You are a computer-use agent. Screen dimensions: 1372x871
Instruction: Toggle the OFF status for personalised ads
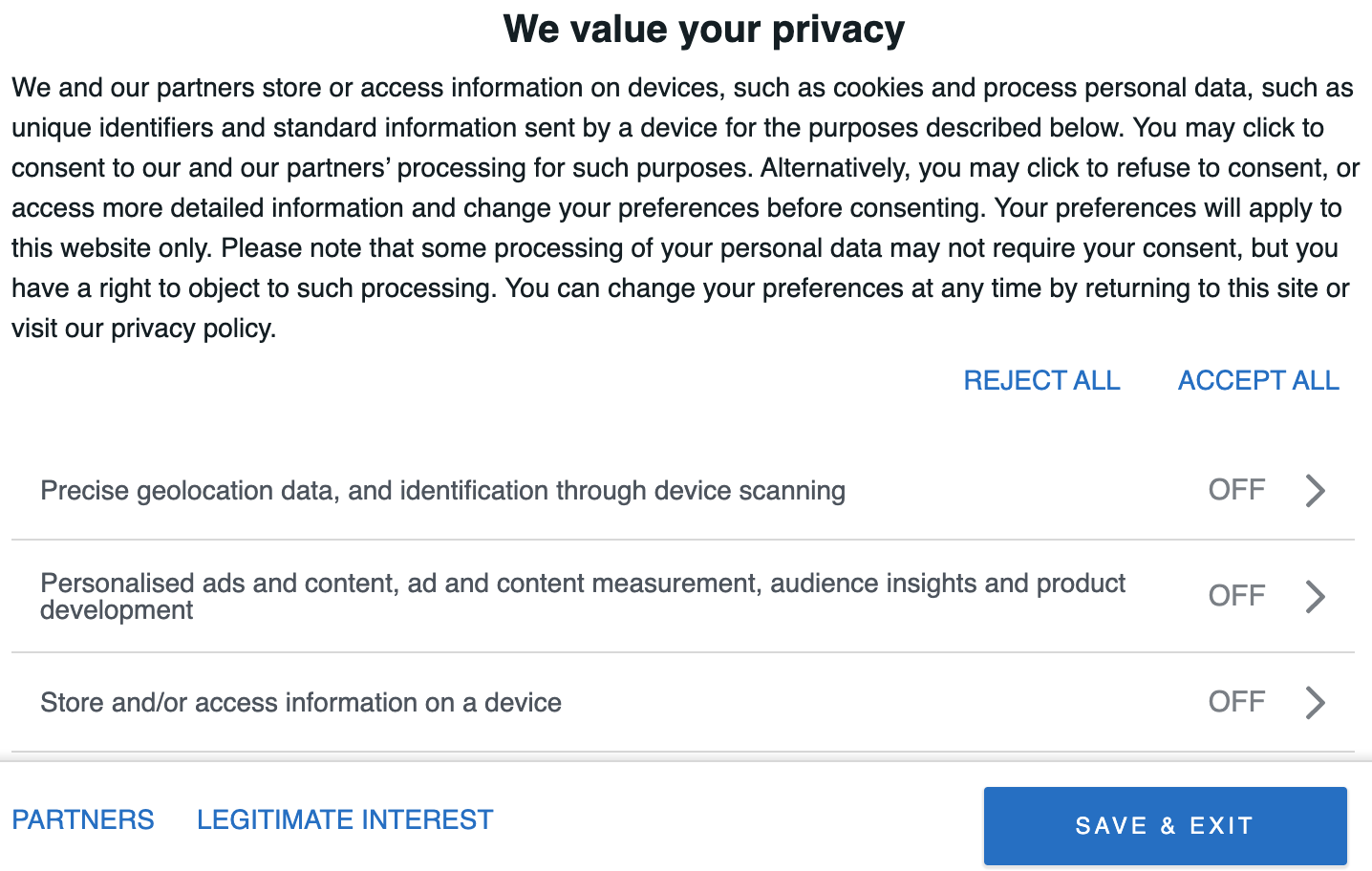(1236, 596)
